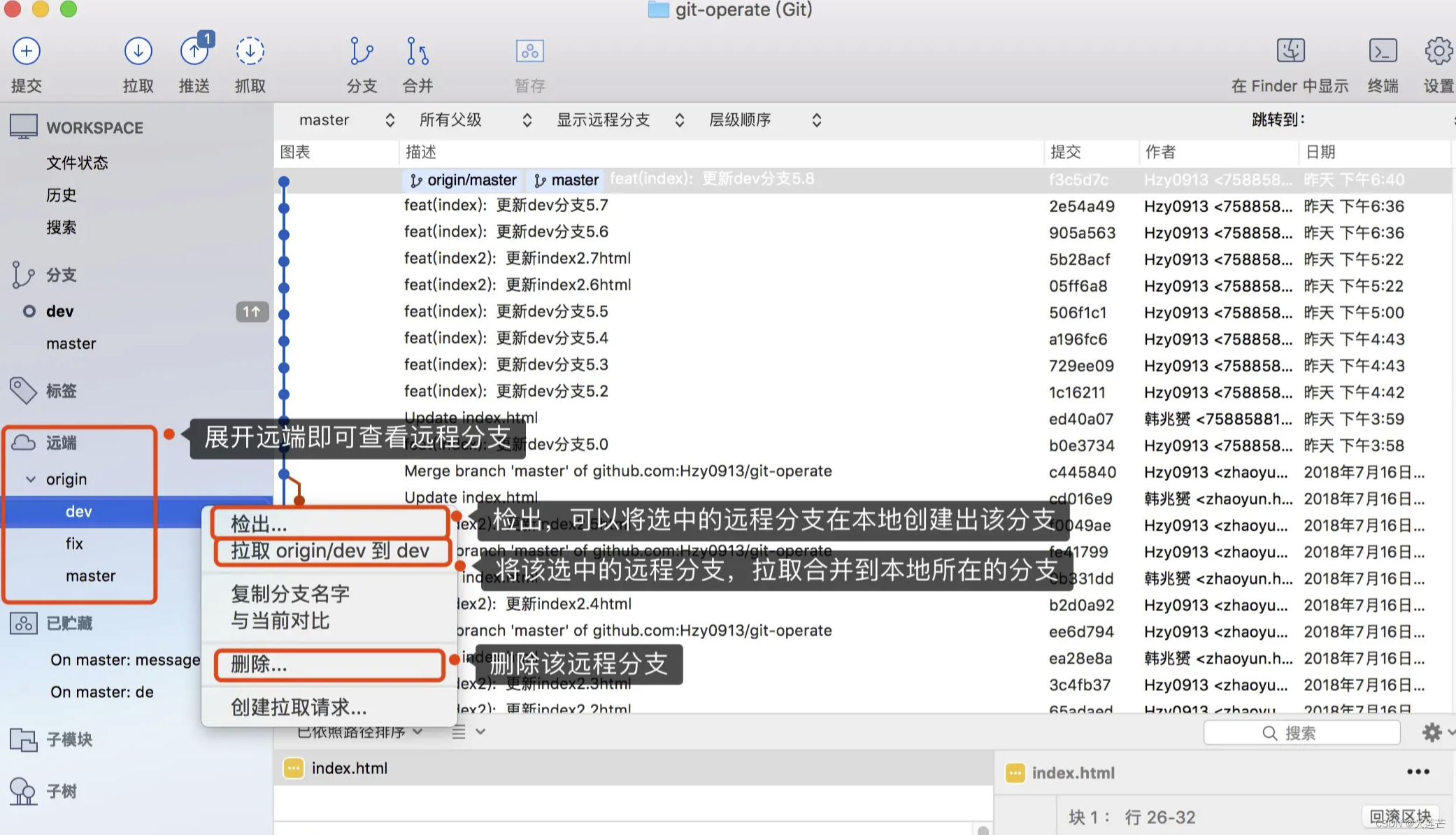
Task: Open the 终端 (Terminal) icon
Action: pos(1383,51)
